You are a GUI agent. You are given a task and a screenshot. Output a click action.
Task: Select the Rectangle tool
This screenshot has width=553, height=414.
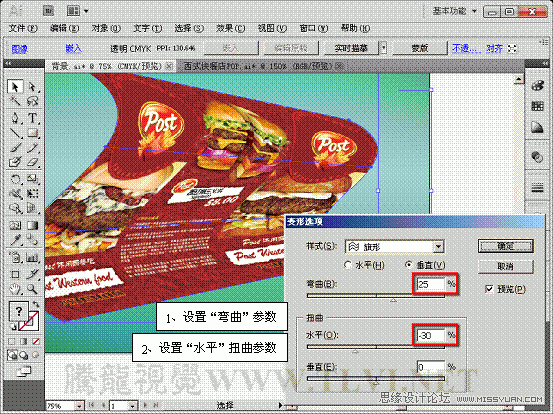(x=32, y=133)
